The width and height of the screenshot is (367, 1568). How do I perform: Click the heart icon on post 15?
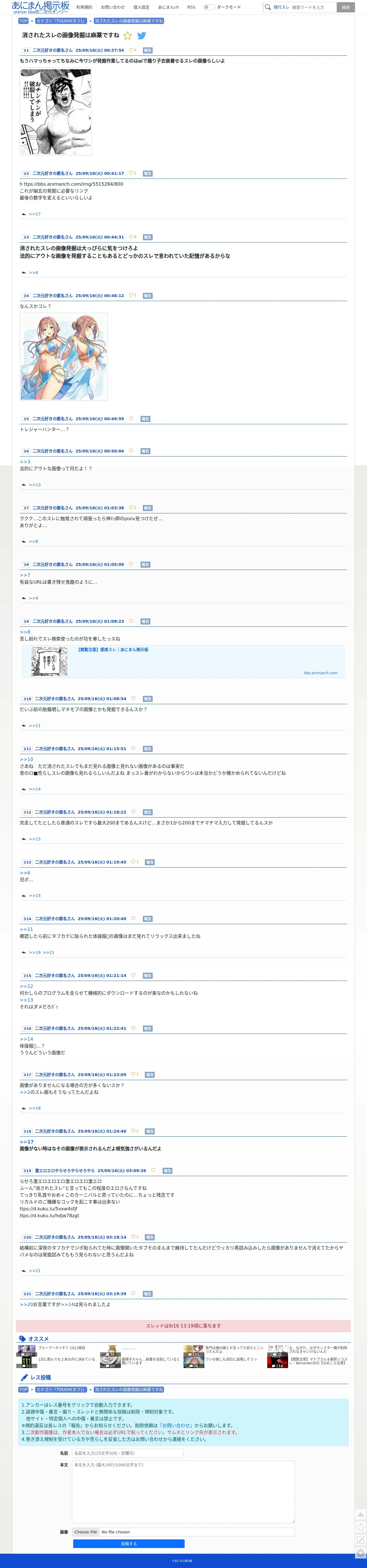(133, 975)
